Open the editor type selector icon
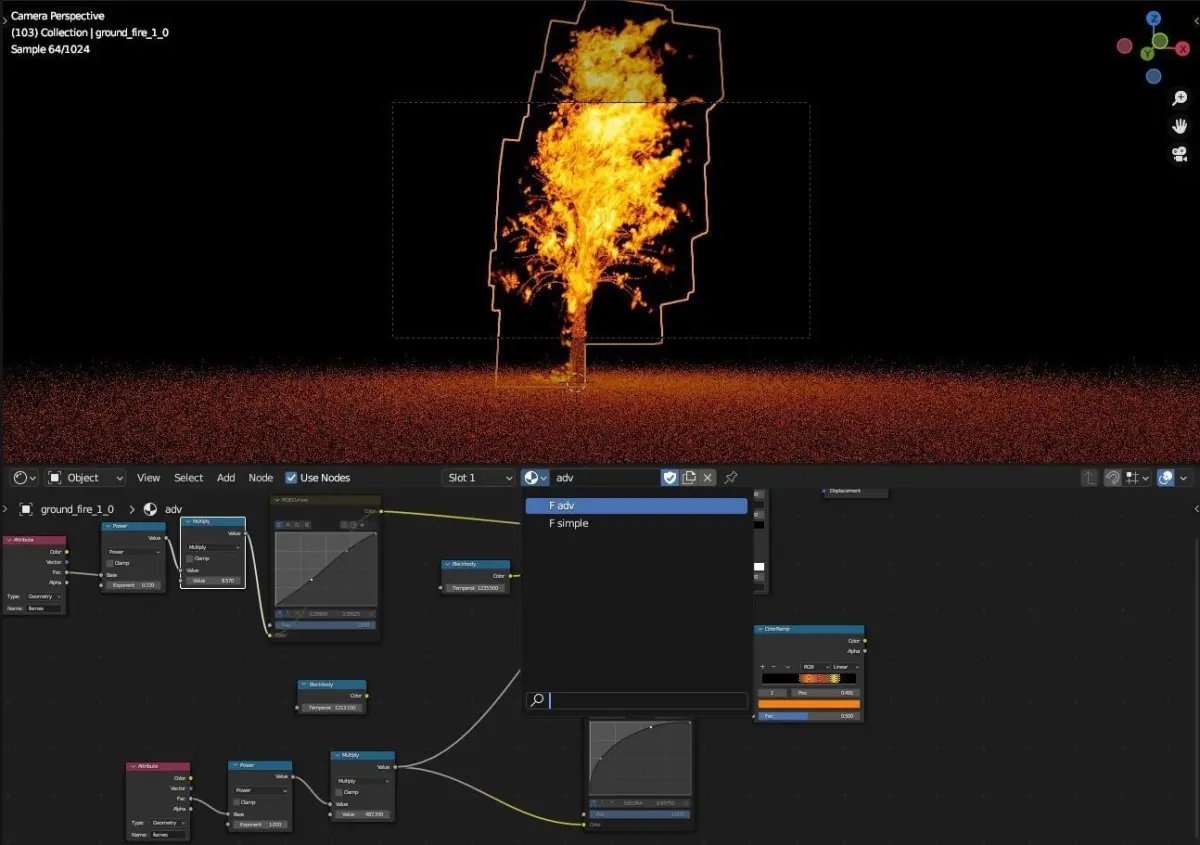 point(24,478)
